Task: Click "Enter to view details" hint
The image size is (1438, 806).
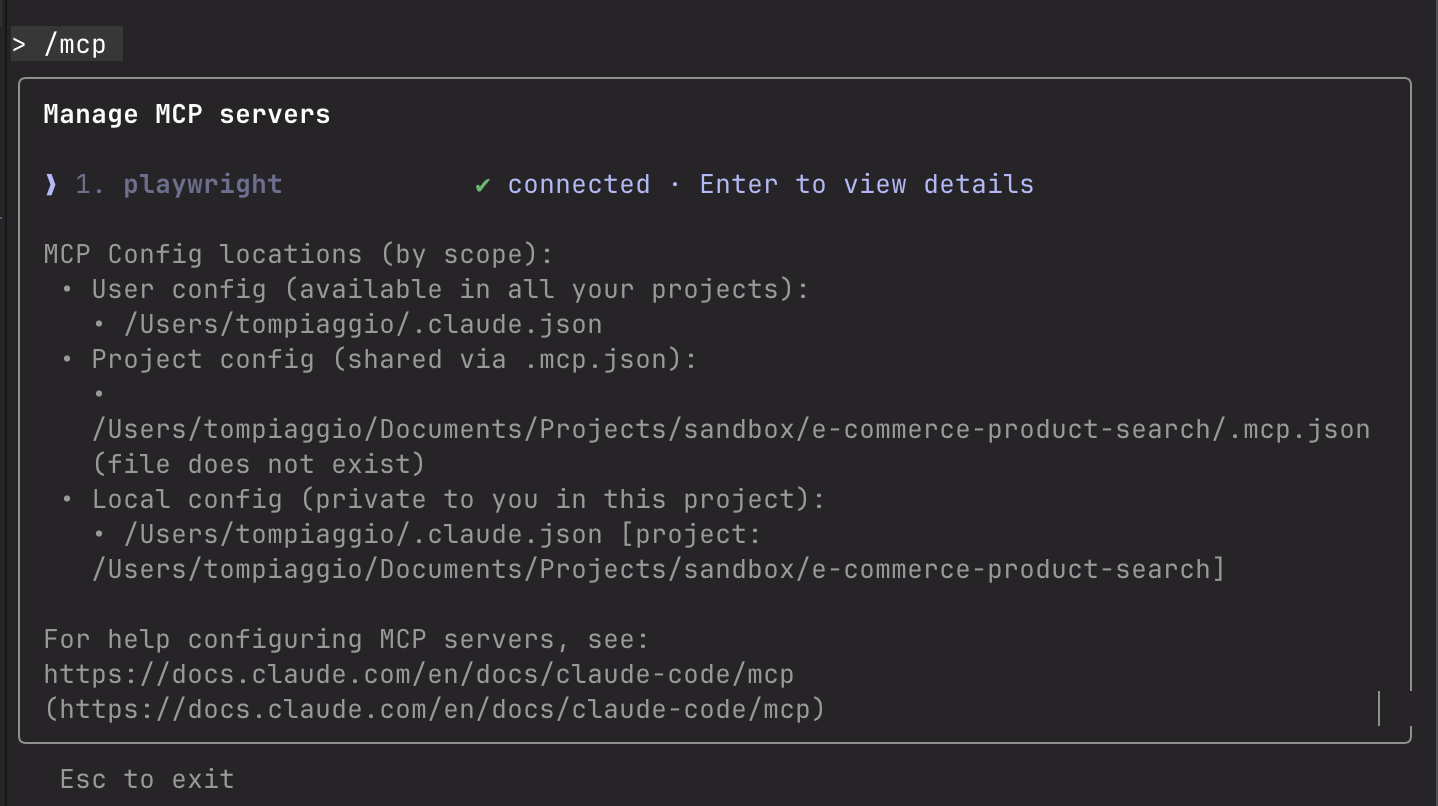Action: coord(866,185)
